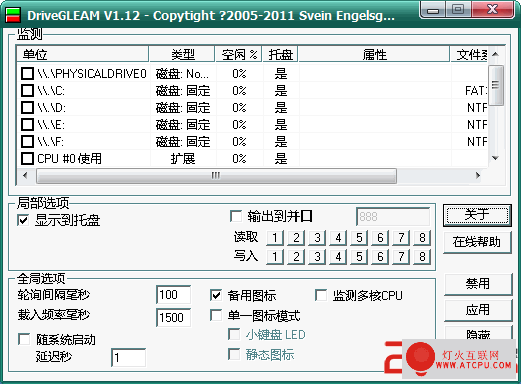Click the parallel port address field 888
Image resolution: width=521 pixels, height=384 pixels.
pos(393,217)
